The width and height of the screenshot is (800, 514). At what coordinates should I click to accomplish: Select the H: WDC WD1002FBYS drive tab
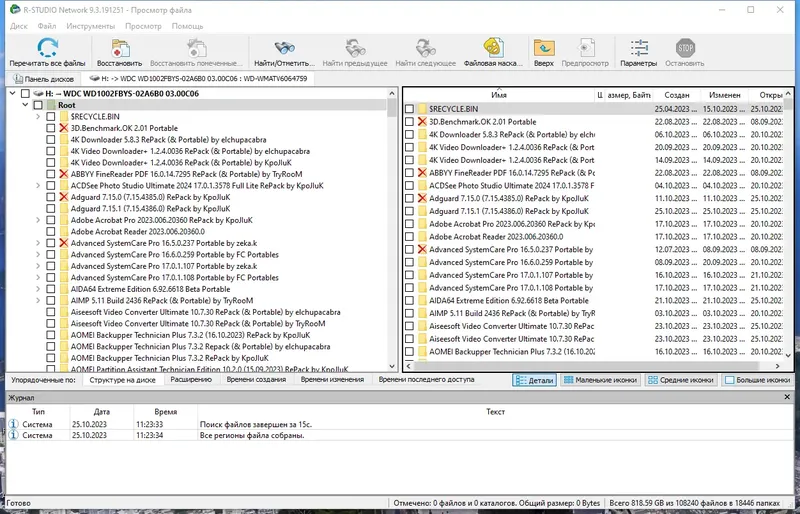coord(198,79)
